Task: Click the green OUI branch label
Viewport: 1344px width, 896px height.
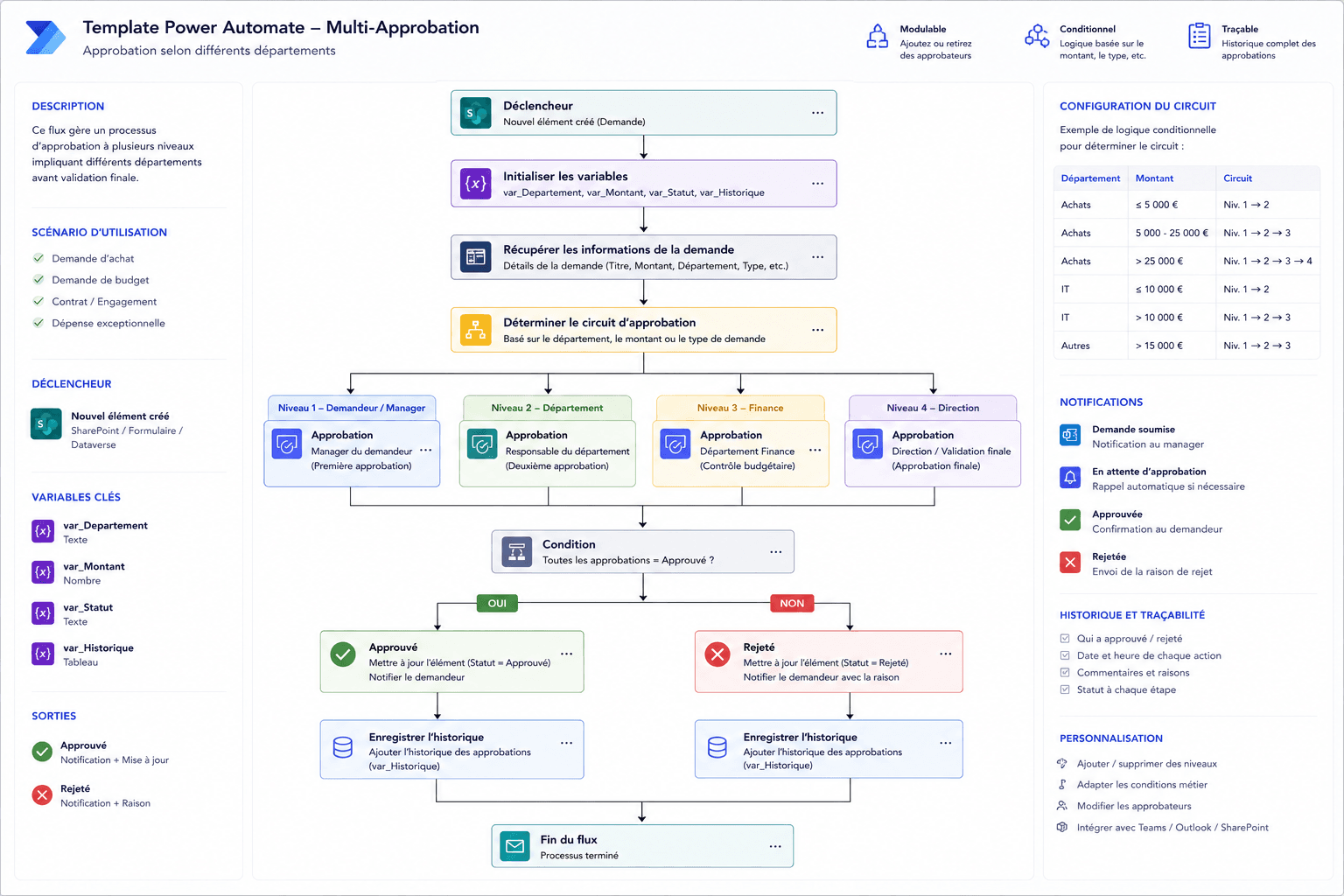Action: coord(497,603)
